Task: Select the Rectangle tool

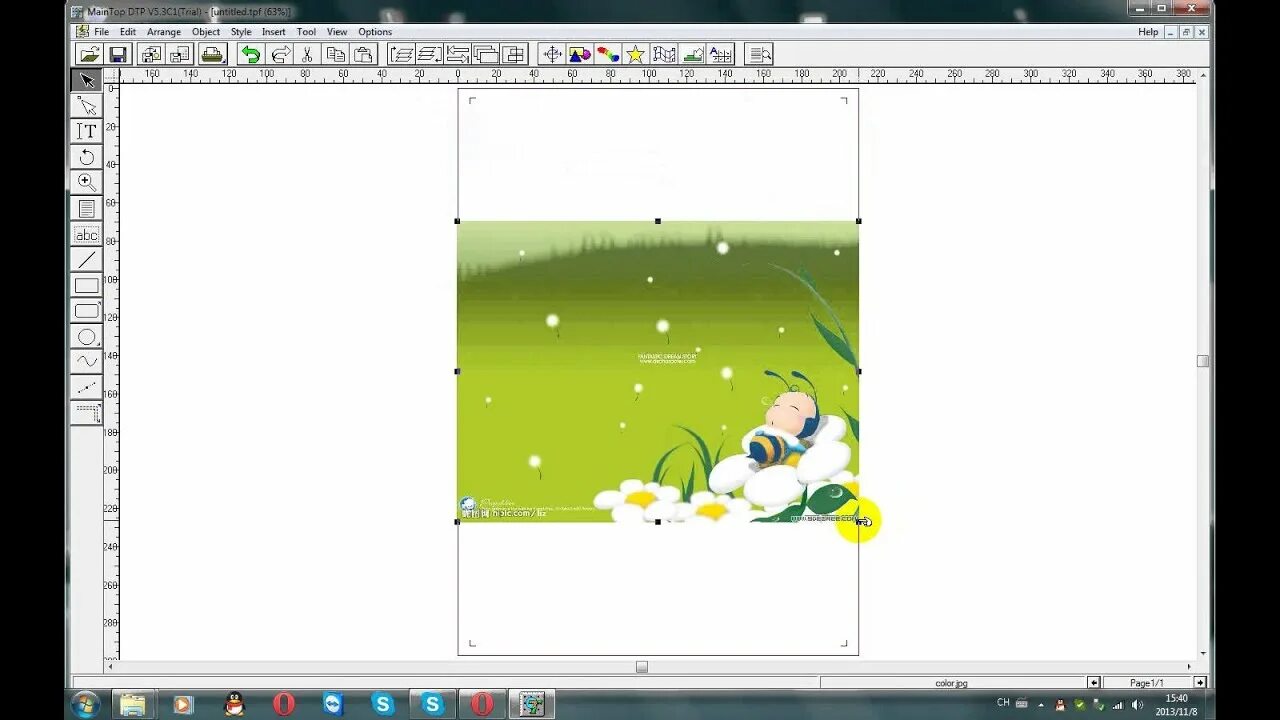Action: click(87, 286)
